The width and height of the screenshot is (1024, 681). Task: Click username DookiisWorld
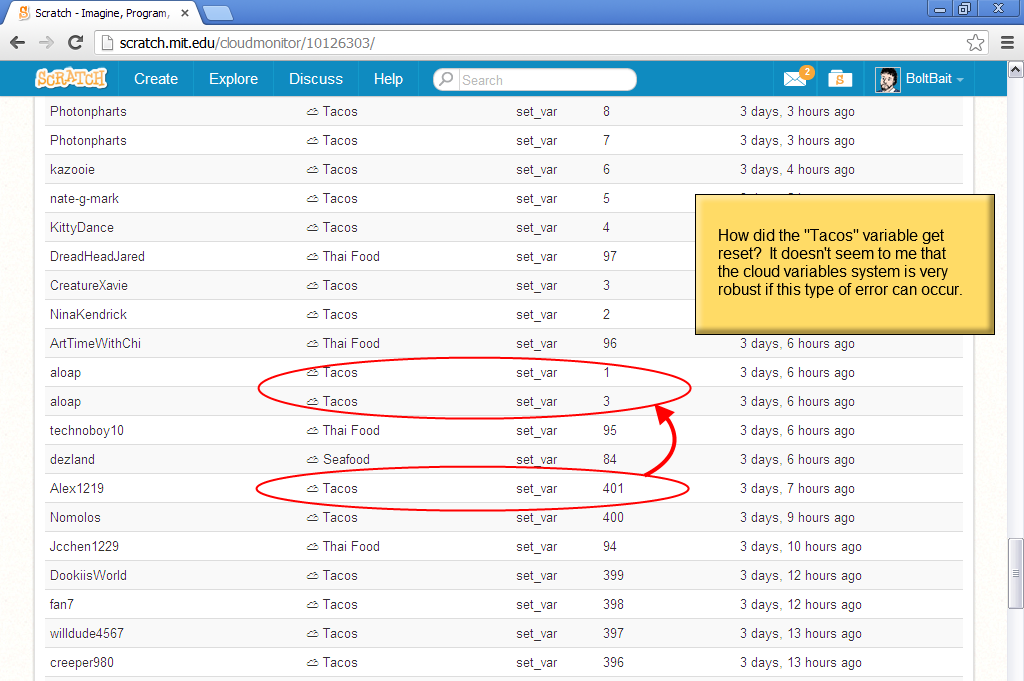pos(88,576)
